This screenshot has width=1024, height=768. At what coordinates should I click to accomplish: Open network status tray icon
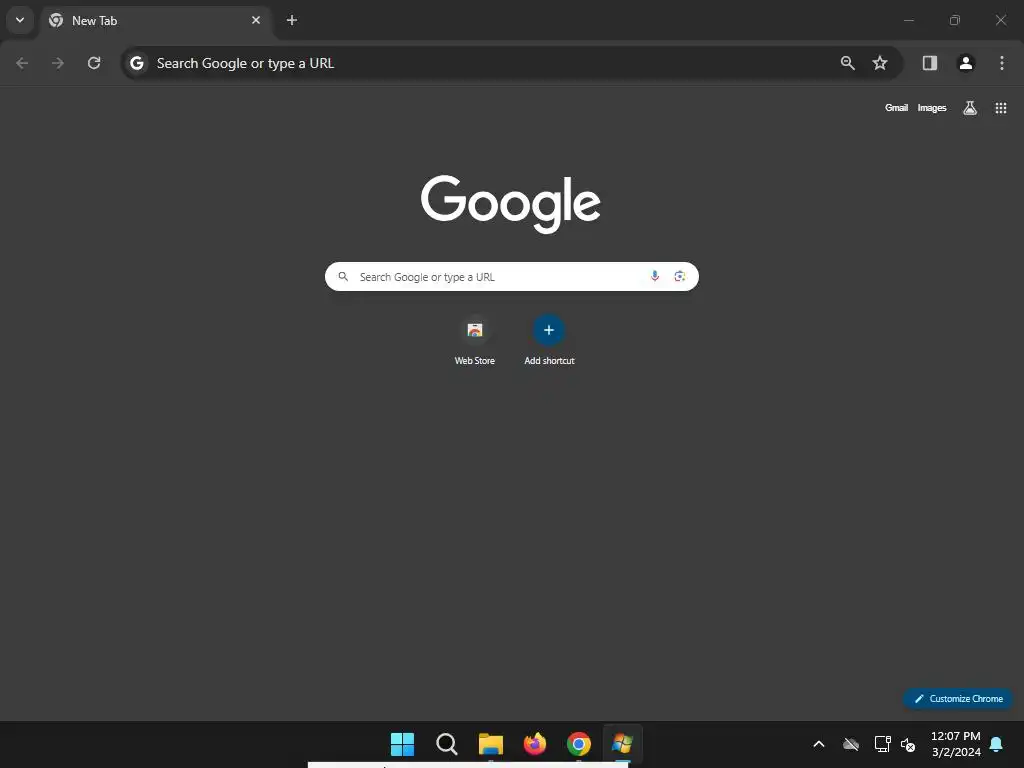click(x=882, y=744)
